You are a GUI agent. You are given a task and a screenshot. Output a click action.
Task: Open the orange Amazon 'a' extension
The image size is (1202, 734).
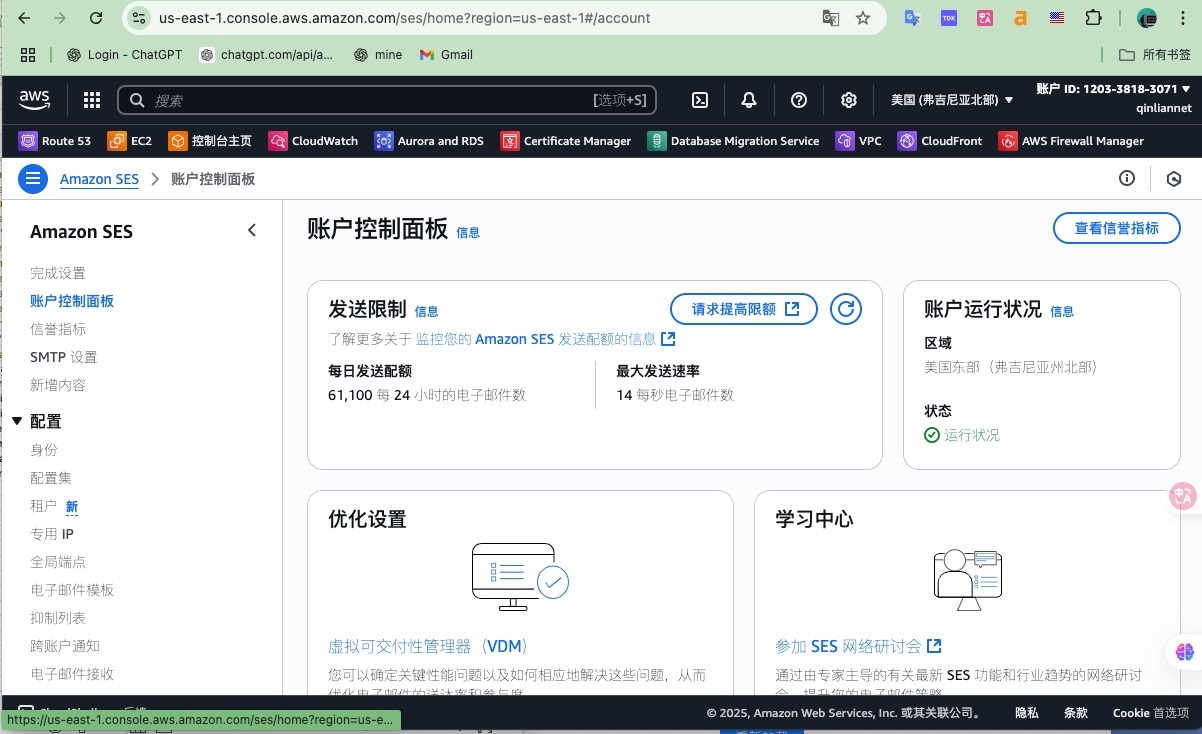pos(1021,18)
